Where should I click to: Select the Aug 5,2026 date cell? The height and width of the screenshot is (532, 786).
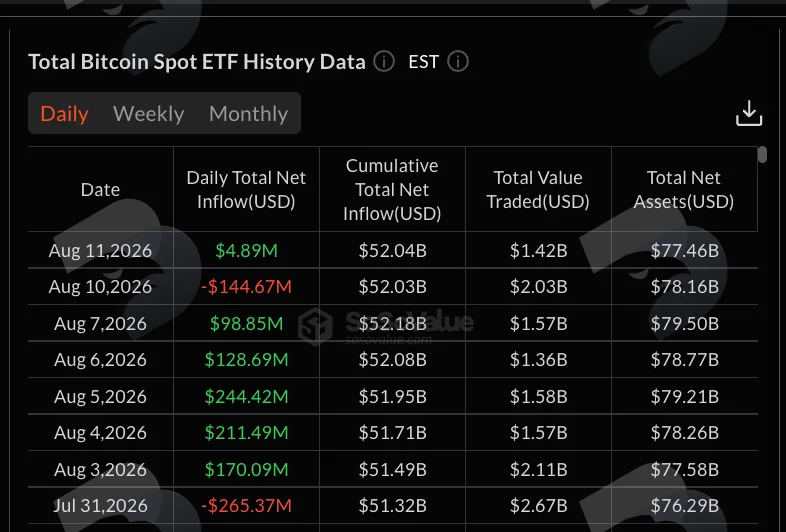click(100, 397)
